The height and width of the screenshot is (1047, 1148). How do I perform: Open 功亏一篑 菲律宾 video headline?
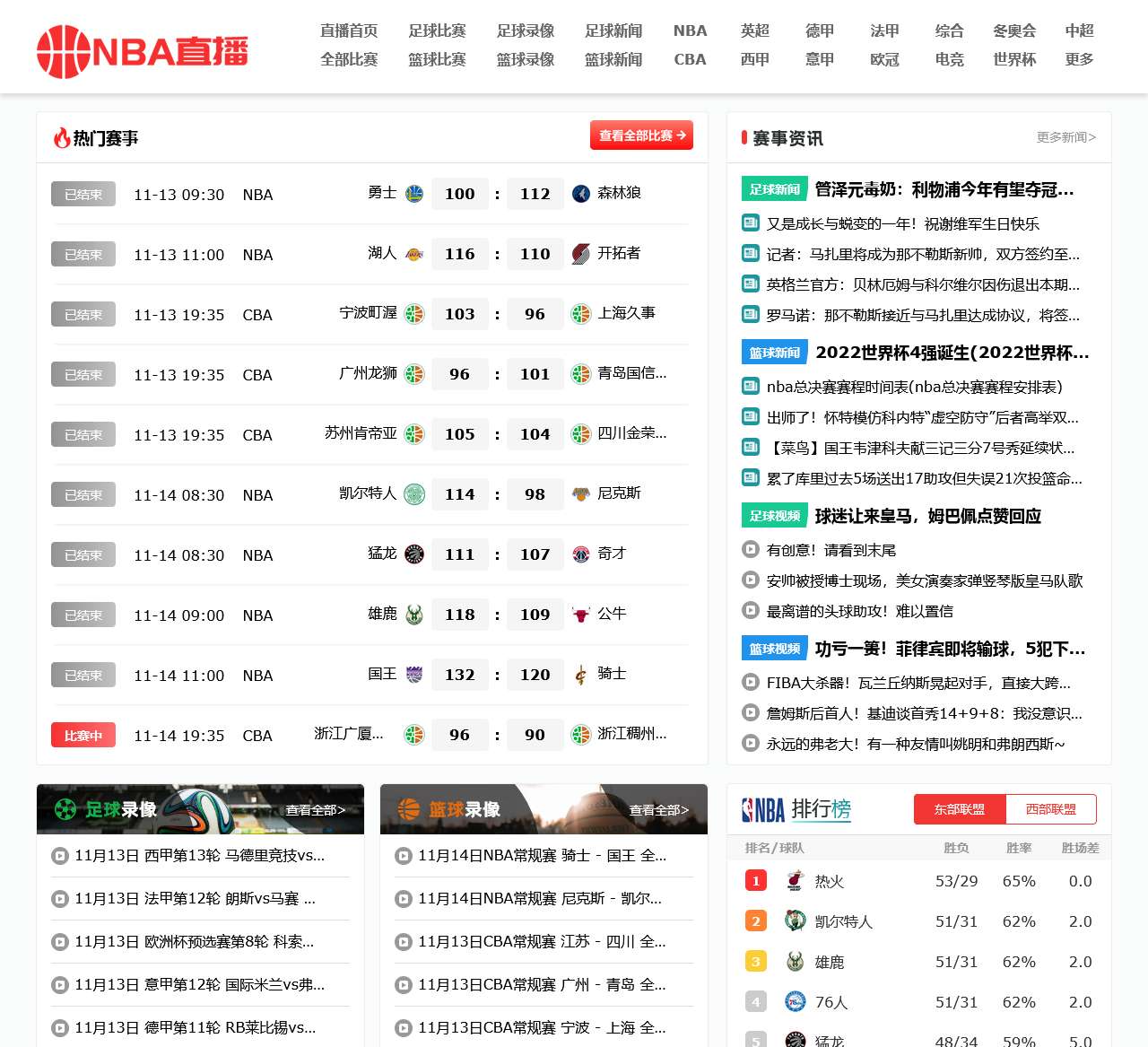[x=951, y=649]
